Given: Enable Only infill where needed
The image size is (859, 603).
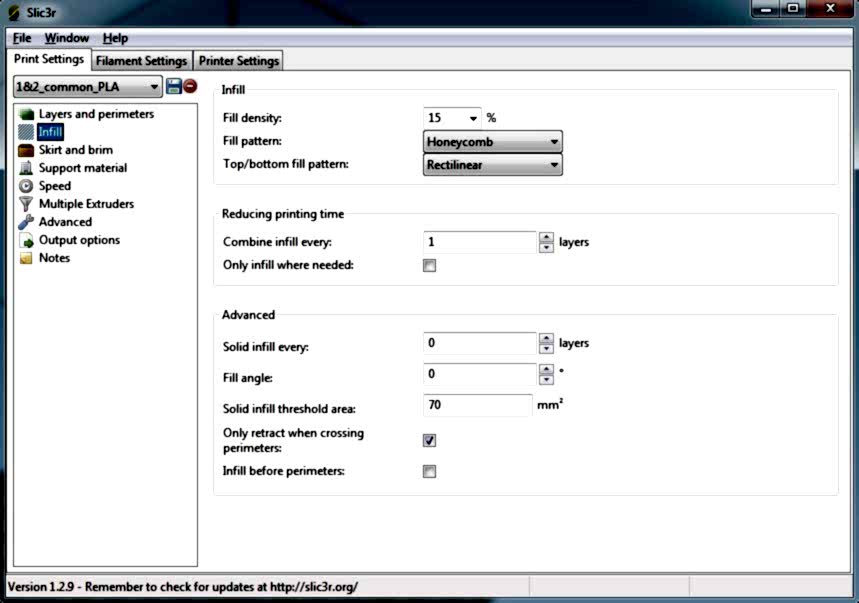Looking at the screenshot, I should pyautogui.click(x=430, y=266).
